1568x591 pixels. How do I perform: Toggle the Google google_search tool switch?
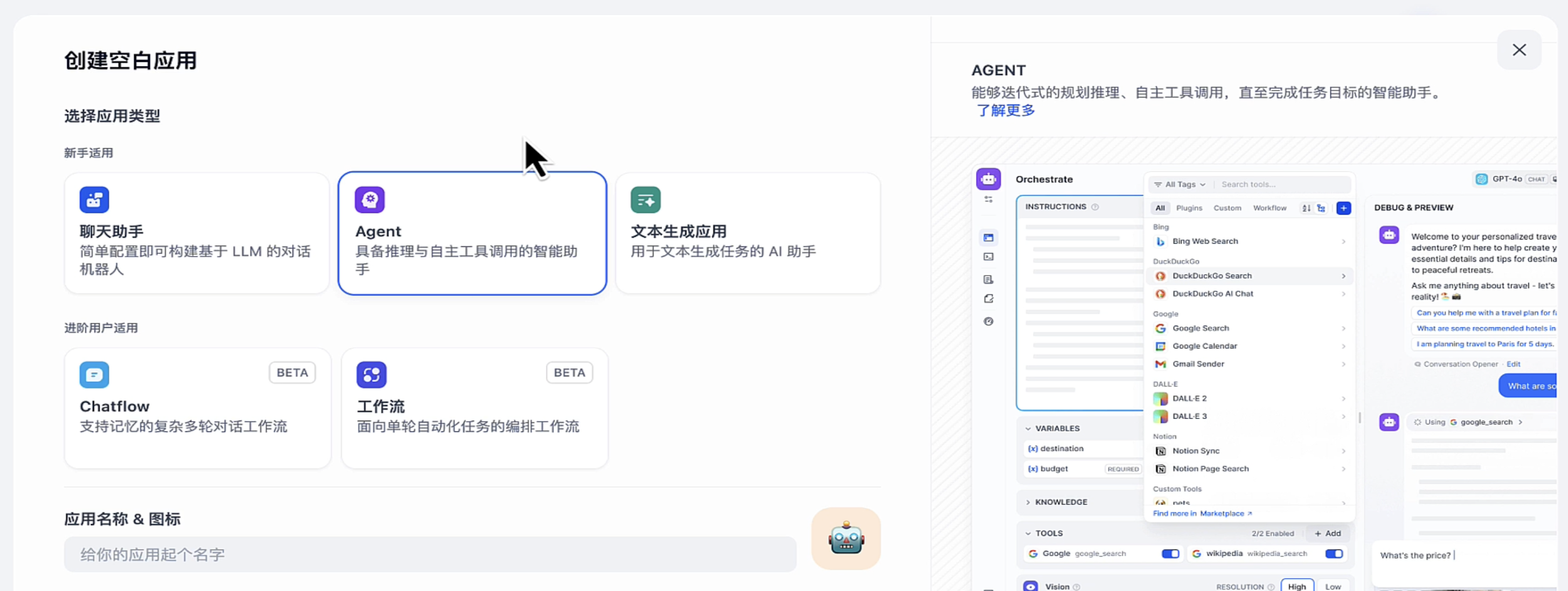point(1170,553)
